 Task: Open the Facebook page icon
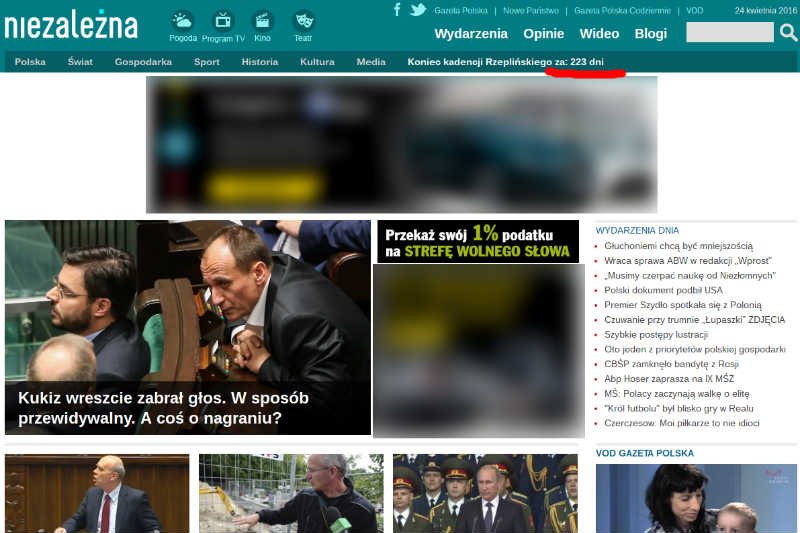point(397,9)
